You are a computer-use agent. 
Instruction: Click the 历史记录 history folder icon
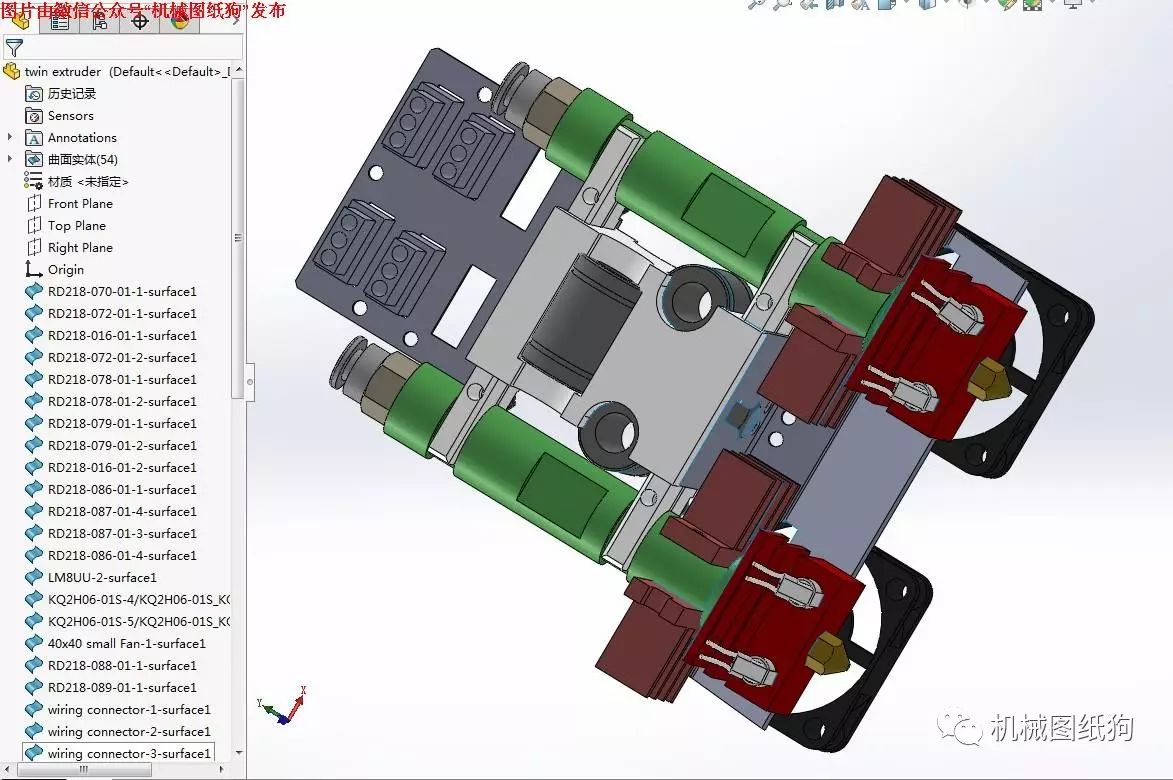click(x=34, y=94)
